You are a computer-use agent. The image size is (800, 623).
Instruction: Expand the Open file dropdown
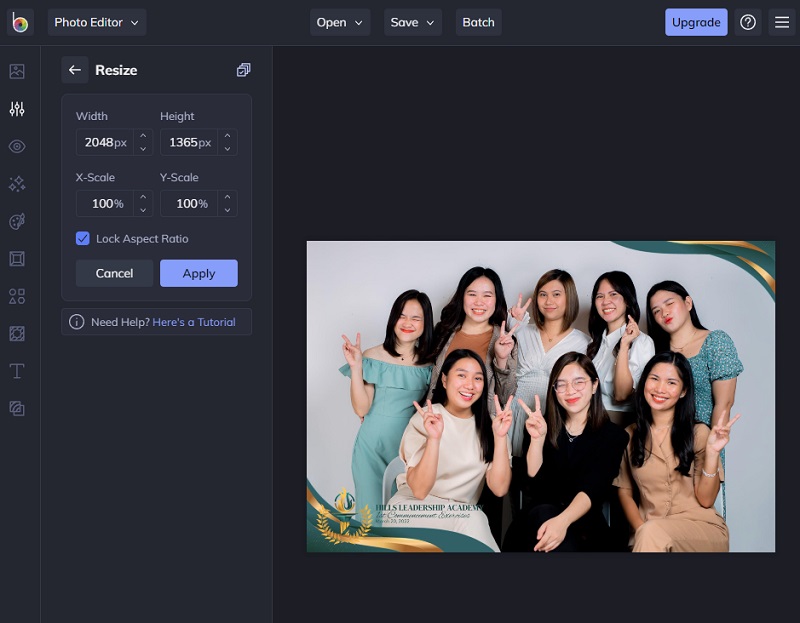(340, 21)
